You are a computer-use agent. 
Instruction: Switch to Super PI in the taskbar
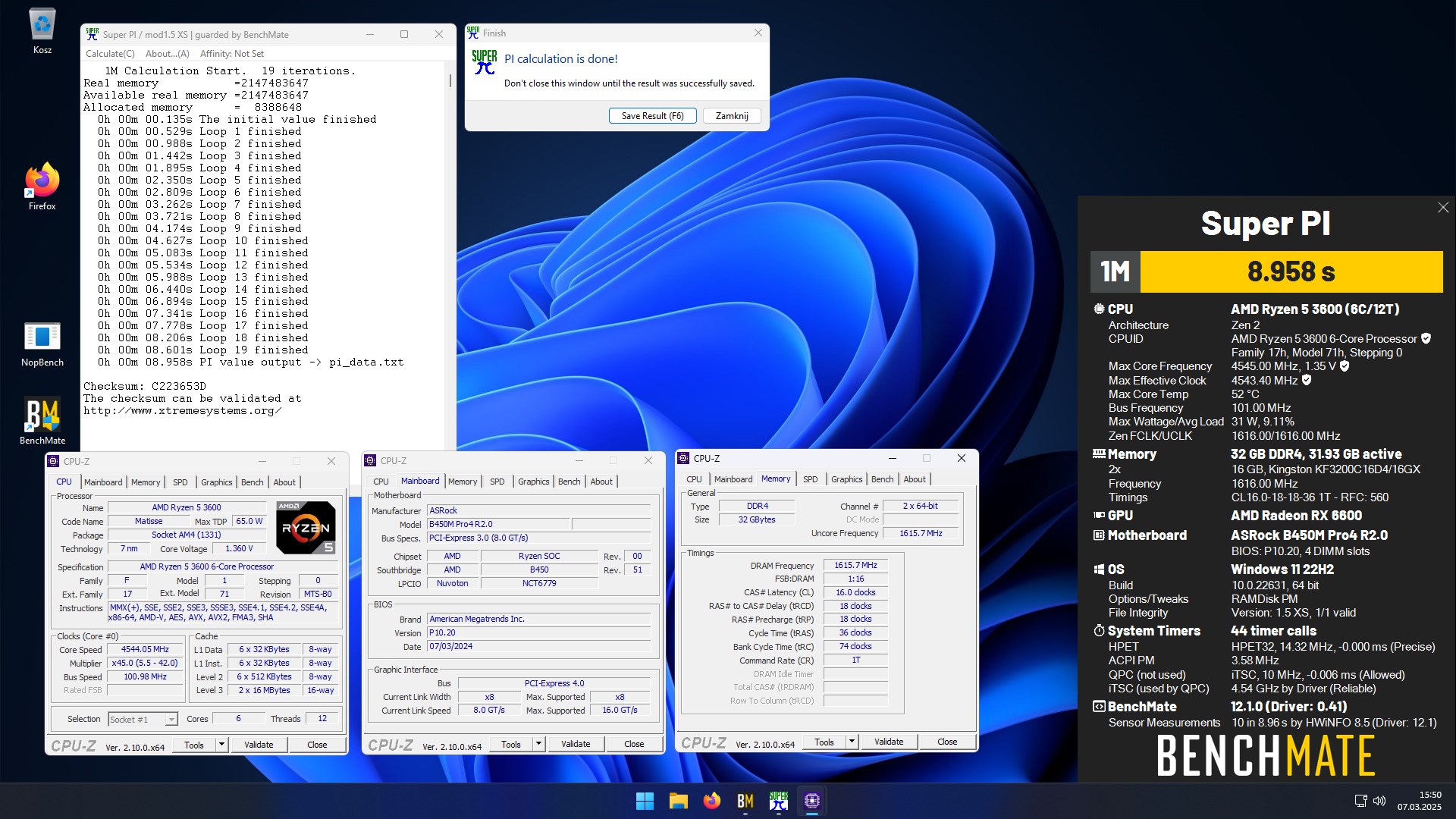tap(778, 801)
